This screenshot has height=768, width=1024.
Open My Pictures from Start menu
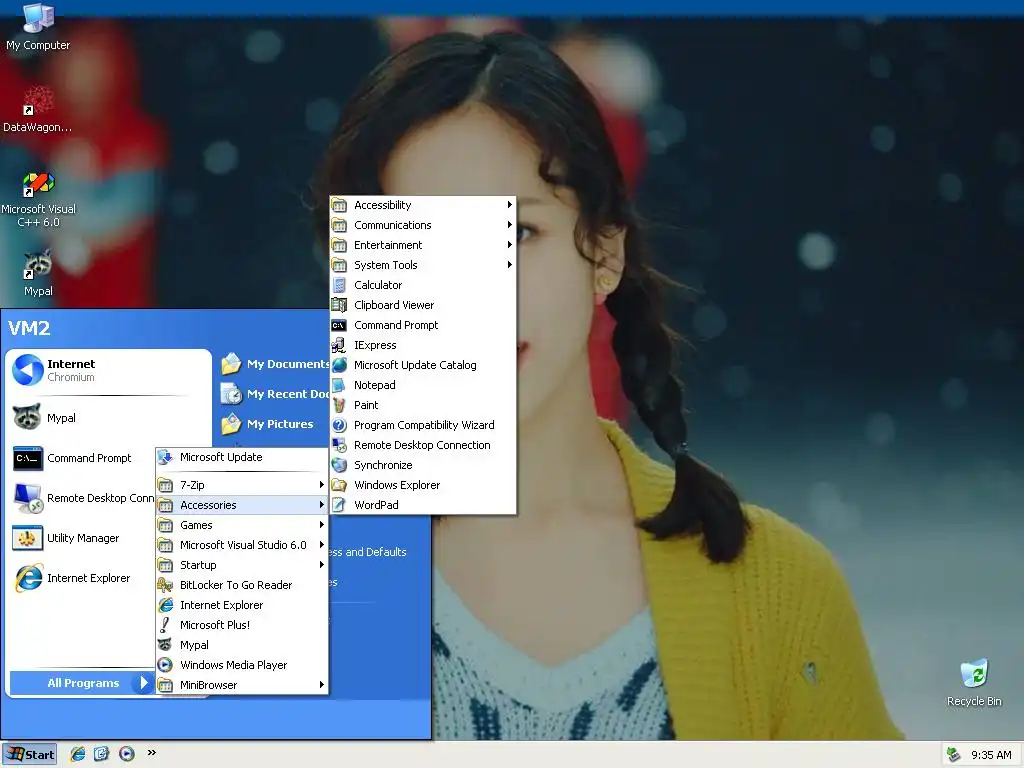[268, 424]
